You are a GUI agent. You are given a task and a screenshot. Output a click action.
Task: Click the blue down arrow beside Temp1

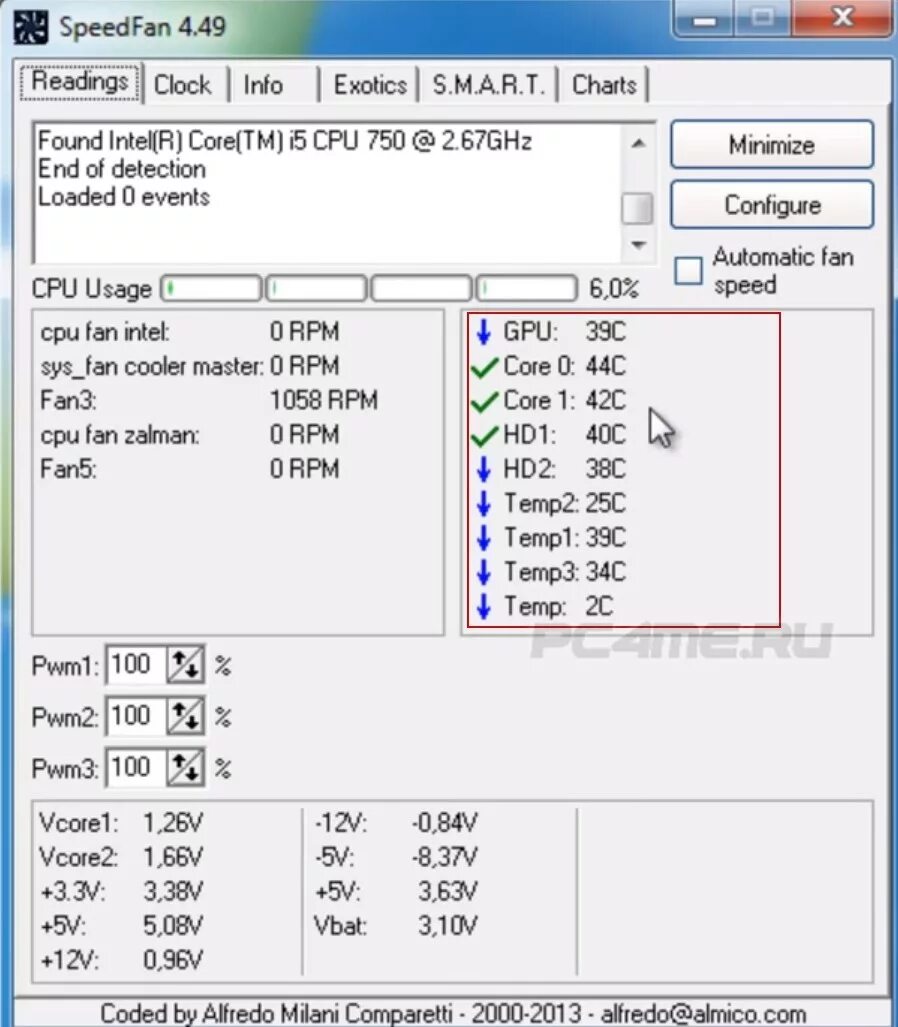[x=483, y=538]
